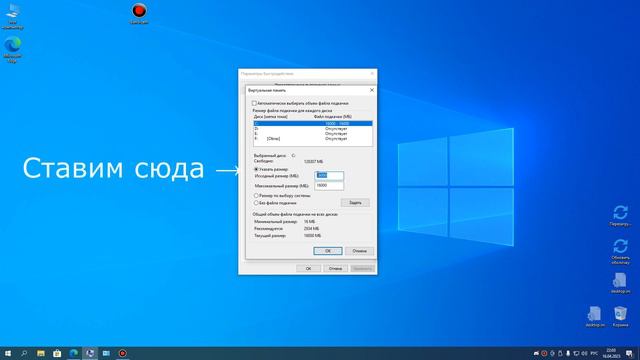Screen dimensions: 640x360
Task: Click the Рекомендуется size value
Action: click(x=311, y=229)
